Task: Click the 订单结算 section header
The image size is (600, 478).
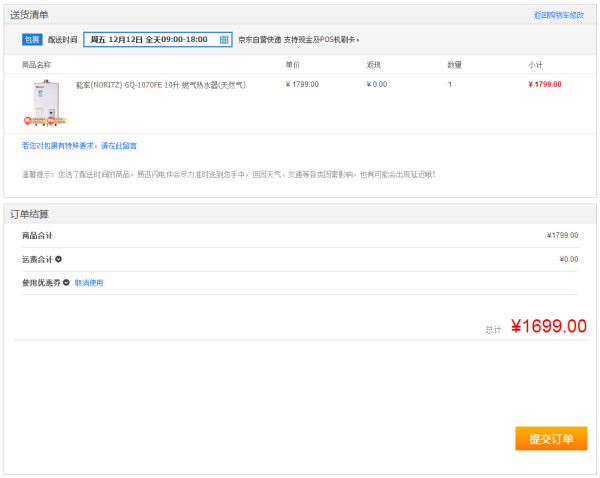Action: [x=29, y=214]
